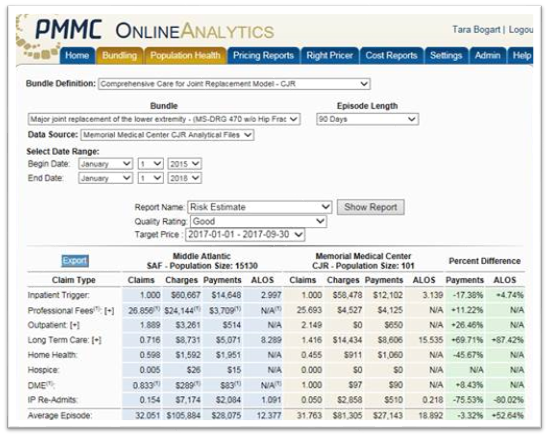The image size is (549, 437).
Task: Expand Long Term Care [+] row
Action: (x=96, y=340)
